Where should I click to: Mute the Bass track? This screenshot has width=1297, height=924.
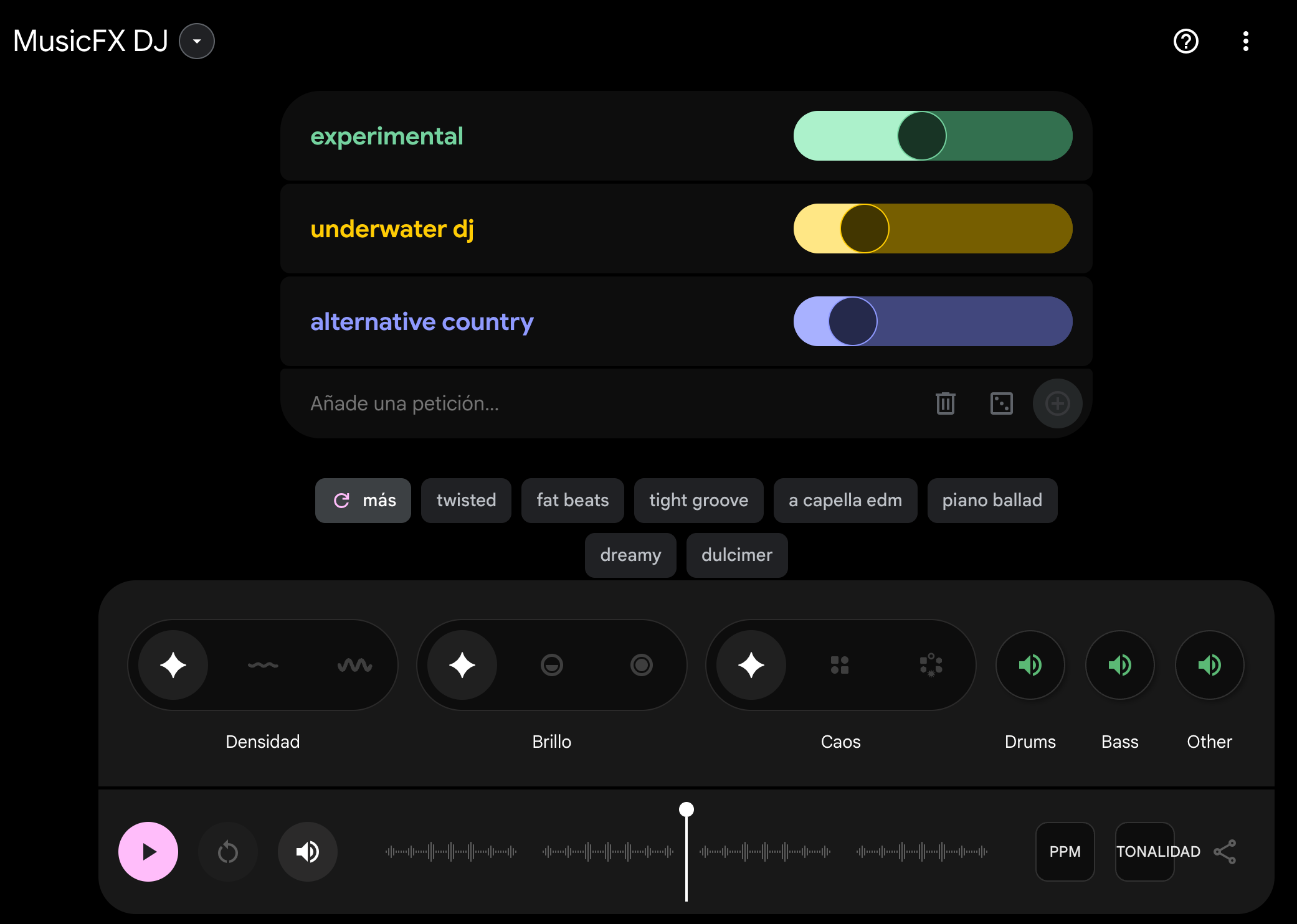[x=1120, y=665]
